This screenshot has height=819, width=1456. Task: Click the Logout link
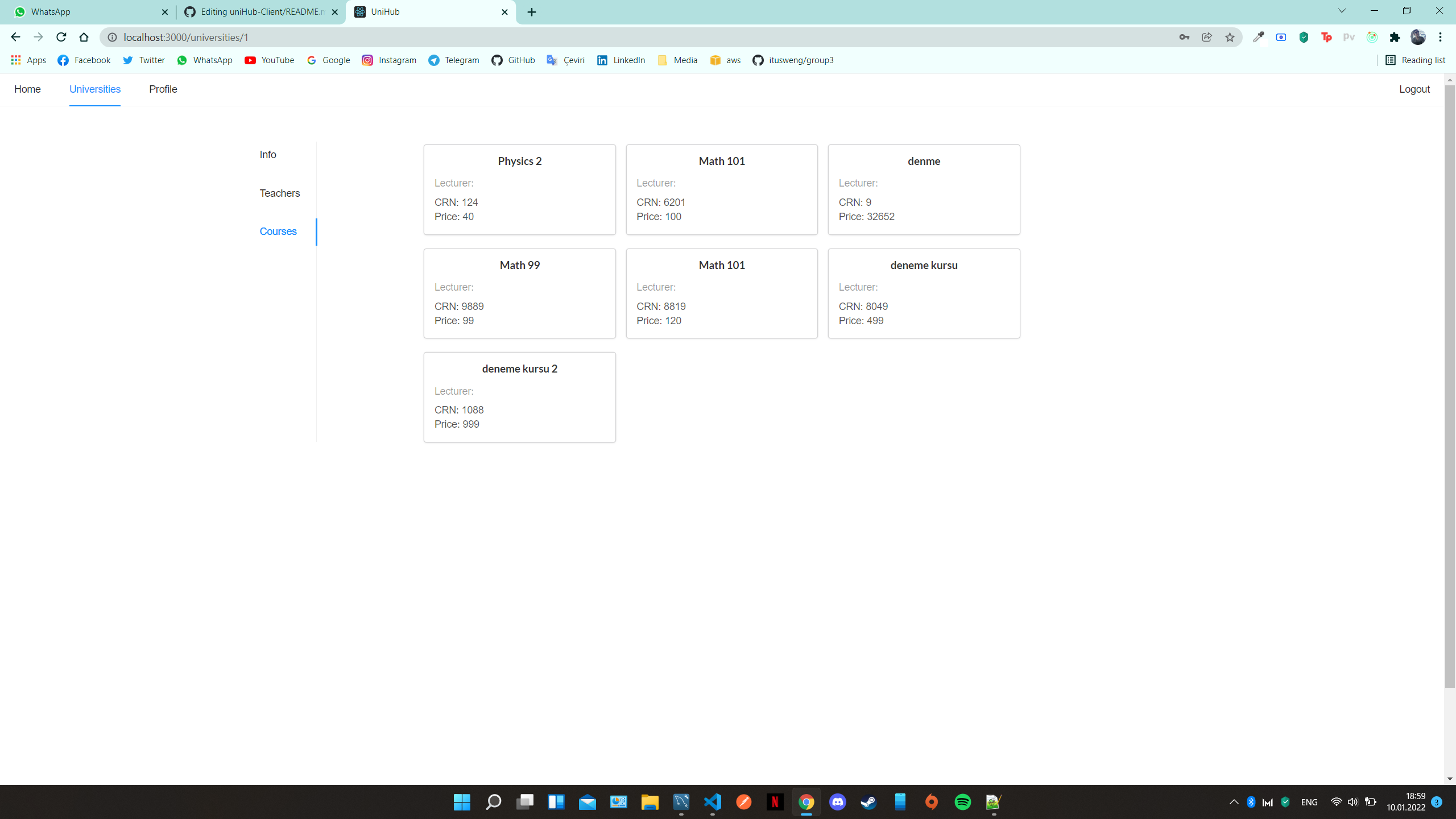[1414, 89]
